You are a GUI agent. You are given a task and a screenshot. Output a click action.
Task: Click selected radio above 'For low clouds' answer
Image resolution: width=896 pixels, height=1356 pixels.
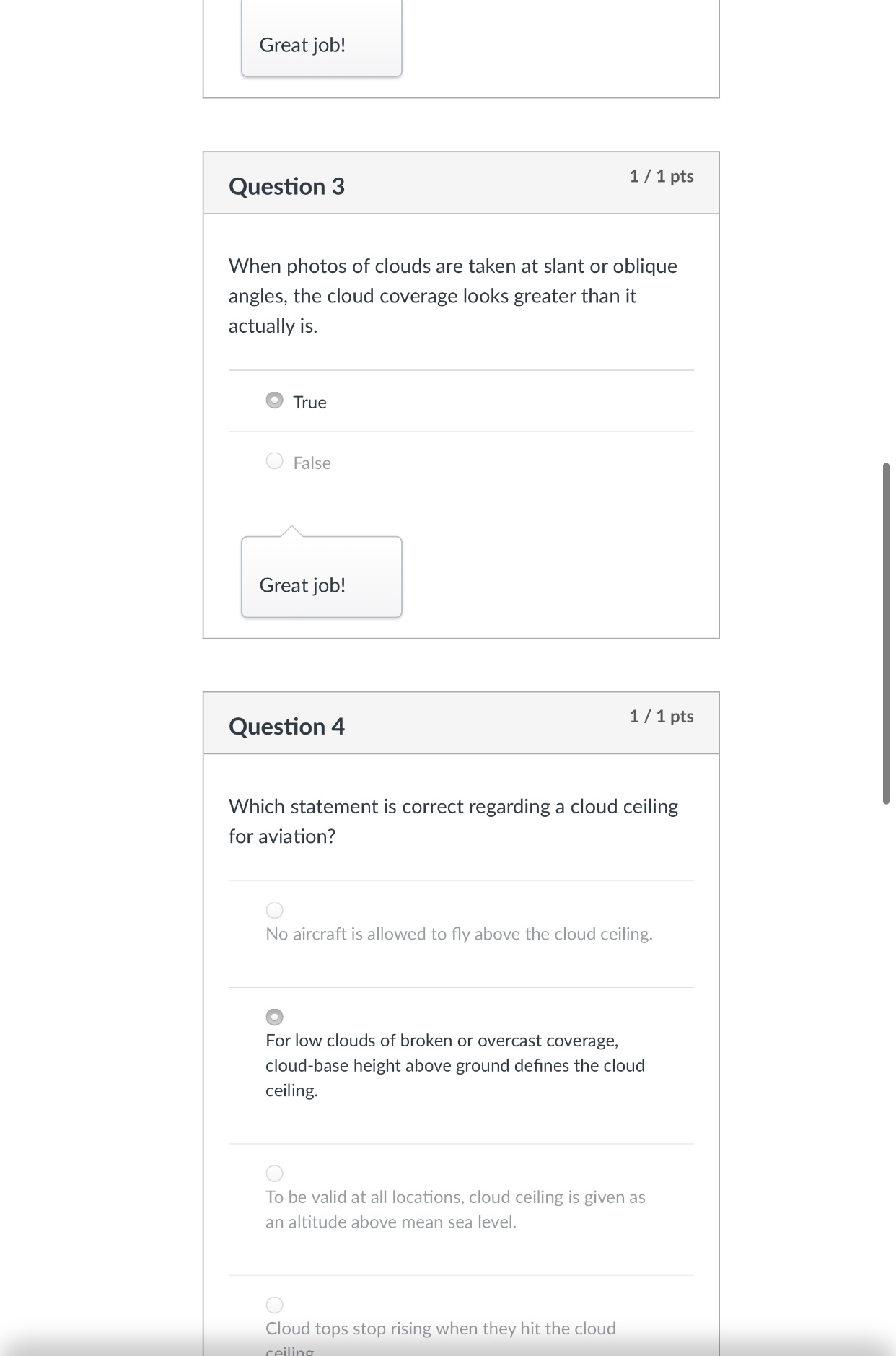point(274,1017)
